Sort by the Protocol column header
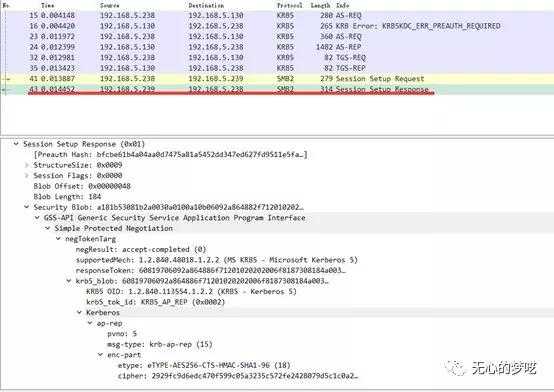The width and height of the screenshot is (554, 392). click(289, 5)
